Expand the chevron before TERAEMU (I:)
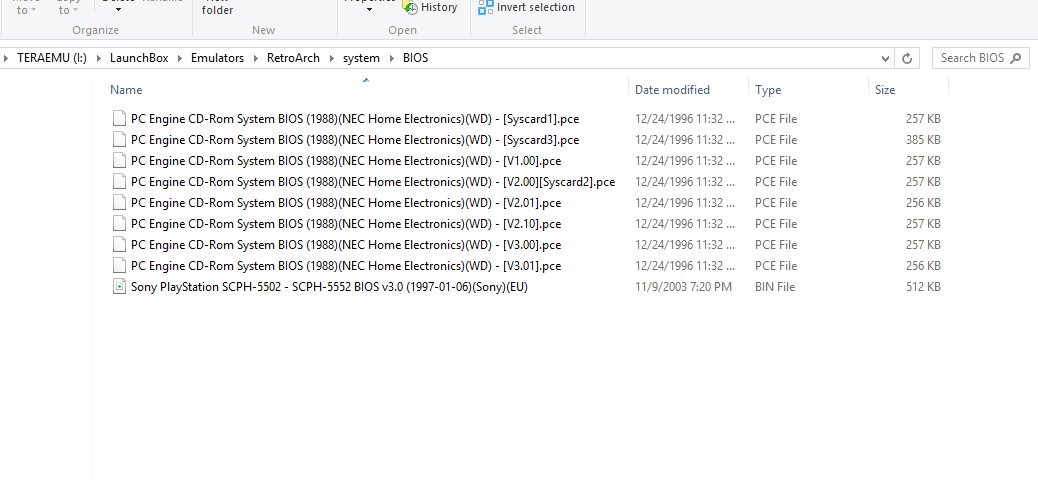Screen dimensions: 1038x480 tap(6, 58)
